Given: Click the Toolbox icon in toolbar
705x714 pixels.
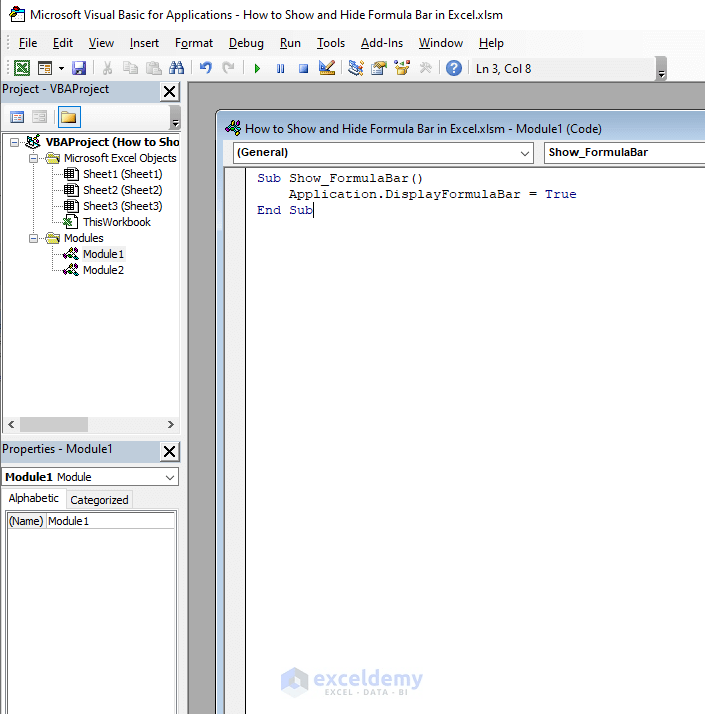Looking at the screenshot, I should click(425, 68).
